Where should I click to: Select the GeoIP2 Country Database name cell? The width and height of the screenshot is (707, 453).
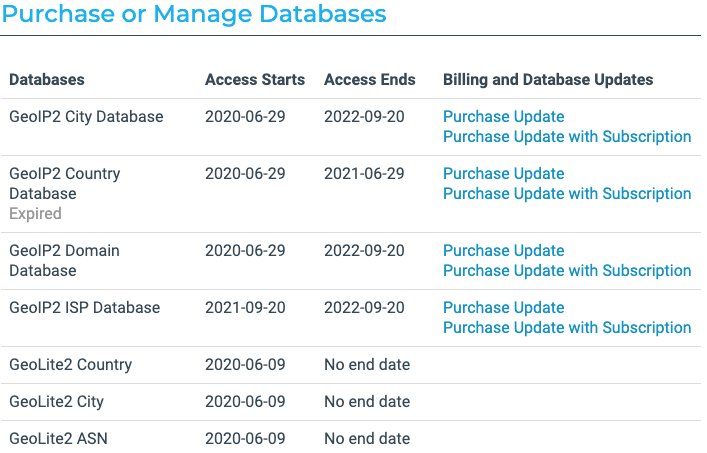point(64,183)
